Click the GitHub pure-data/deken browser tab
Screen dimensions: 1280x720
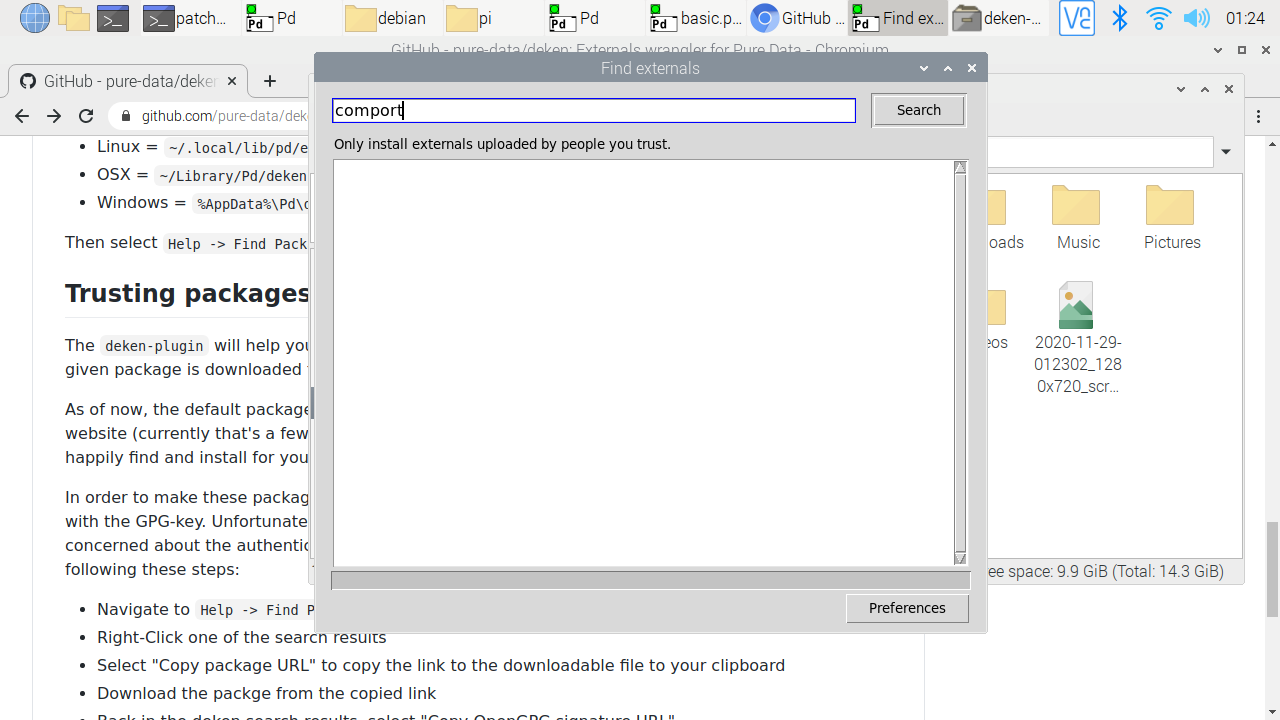pyautogui.click(x=127, y=81)
